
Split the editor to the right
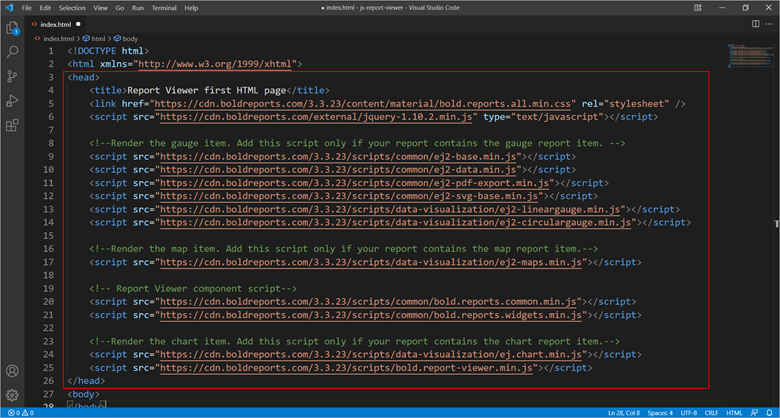[x=756, y=24]
